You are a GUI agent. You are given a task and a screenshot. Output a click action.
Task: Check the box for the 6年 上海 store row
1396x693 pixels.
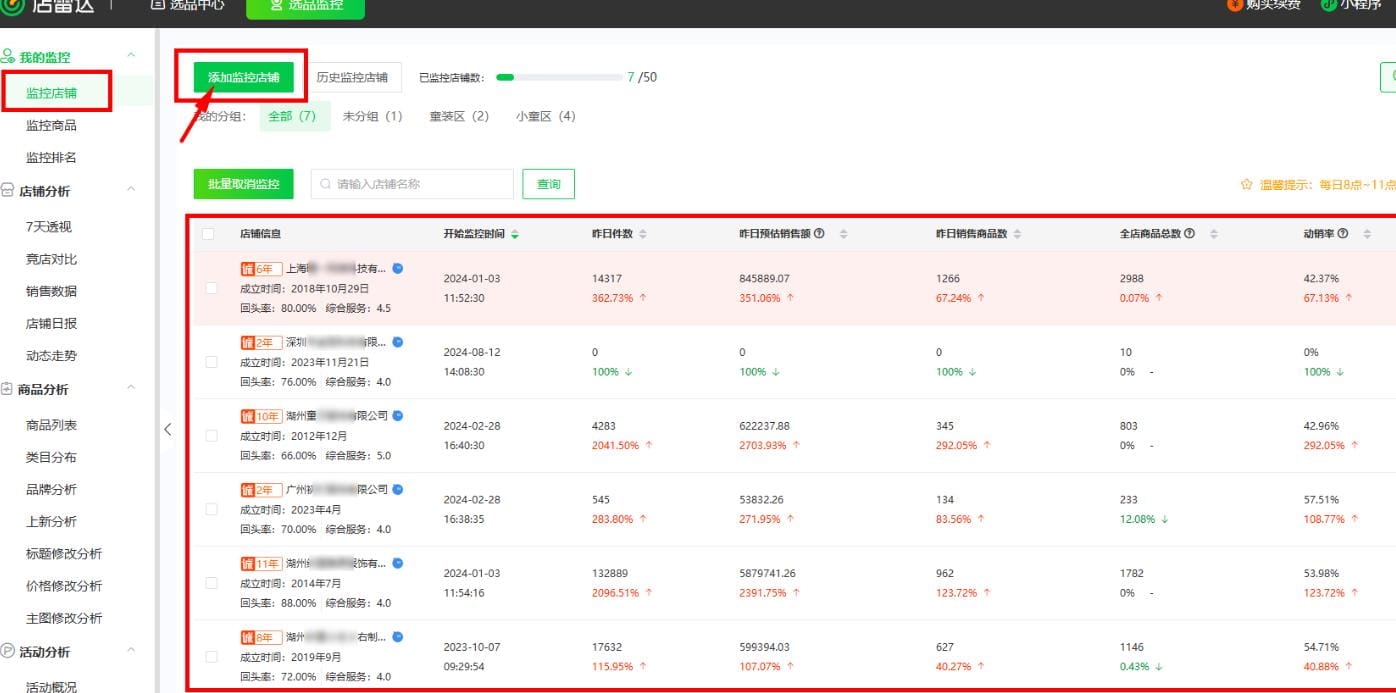tap(211, 288)
